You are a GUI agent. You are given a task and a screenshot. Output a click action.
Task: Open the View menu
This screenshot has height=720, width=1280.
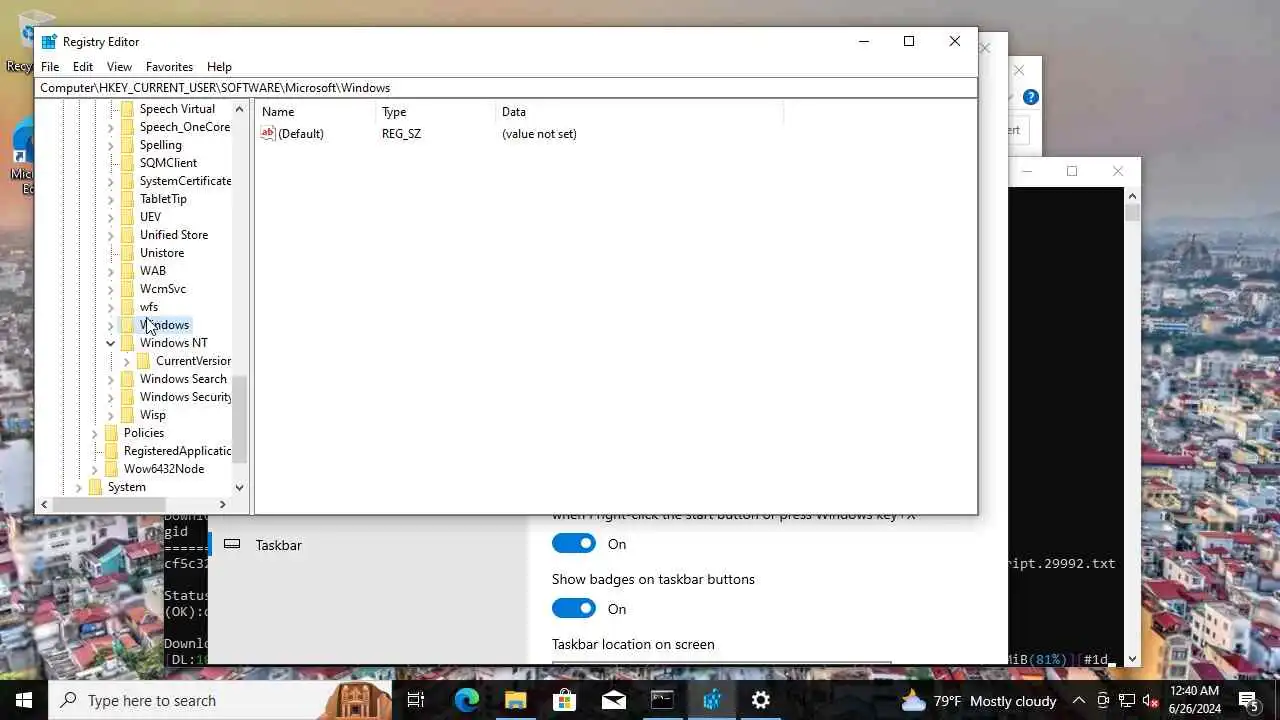tap(119, 67)
